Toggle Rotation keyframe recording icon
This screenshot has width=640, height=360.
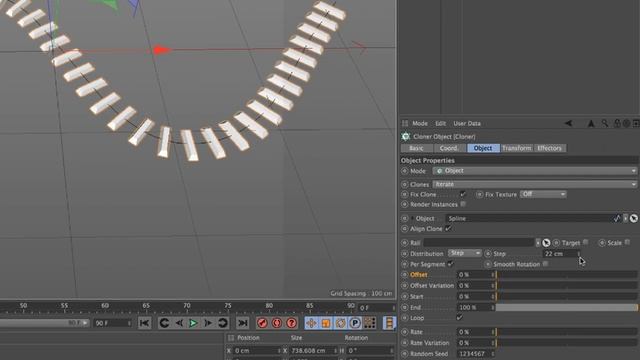pos(340,323)
